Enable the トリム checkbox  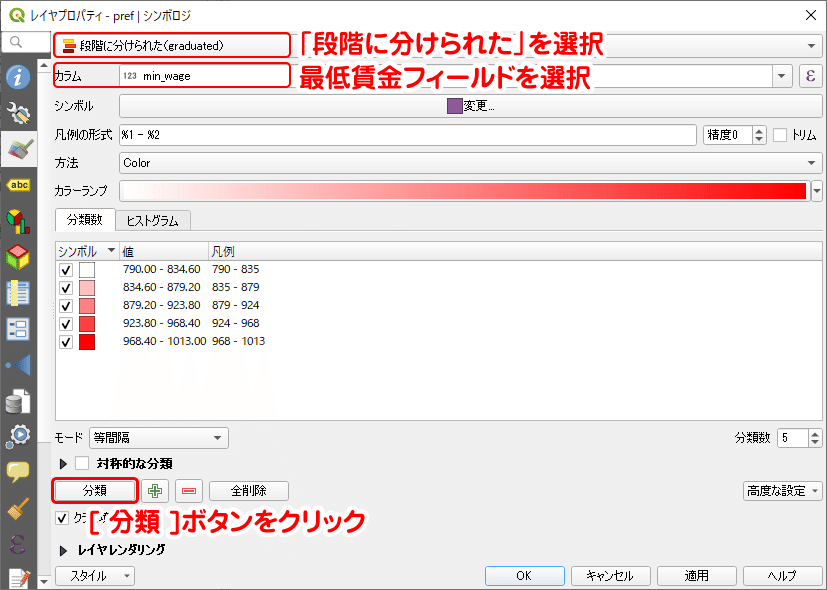click(780, 135)
